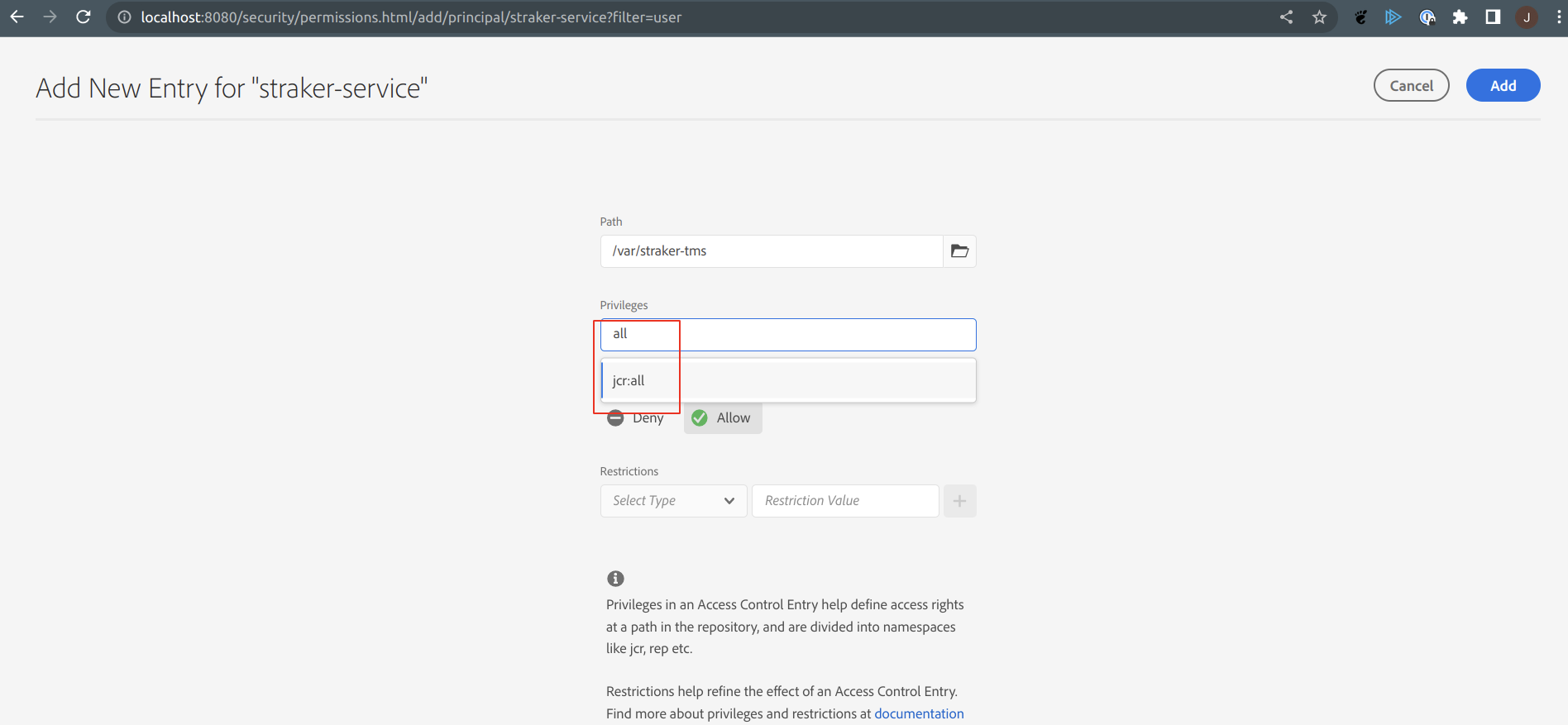Open the browser extensions puzzle icon
Screen dimensions: 1568x725
(1460, 17)
